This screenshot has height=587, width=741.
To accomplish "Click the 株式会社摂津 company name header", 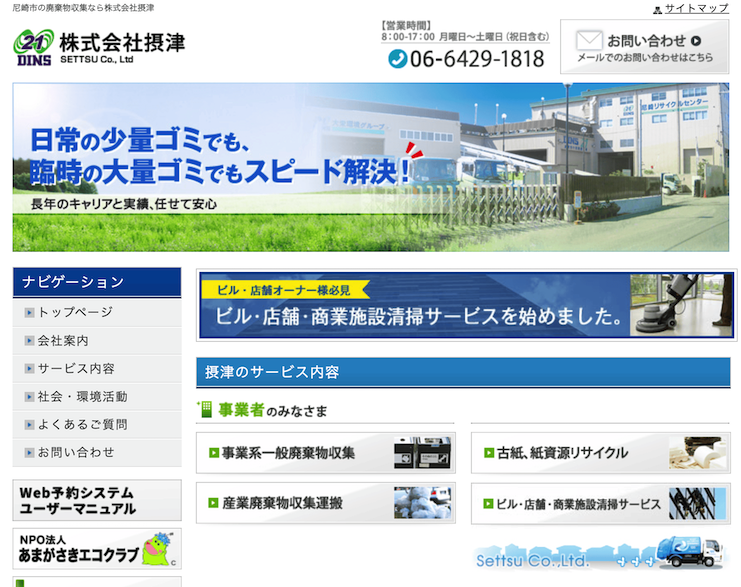I will 122,43.
